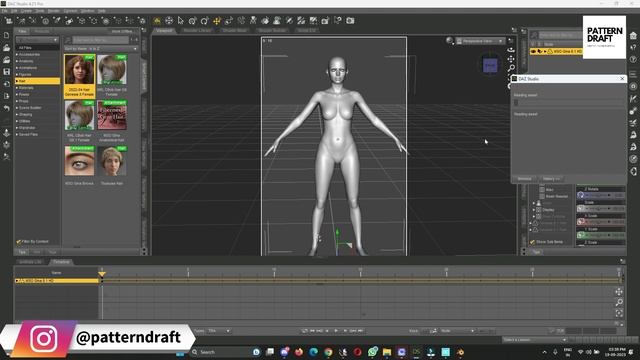The height and width of the screenshot is (360, 640).
Task: Open the Select a Lesson dropdown
Action: (x=535, y=340)
